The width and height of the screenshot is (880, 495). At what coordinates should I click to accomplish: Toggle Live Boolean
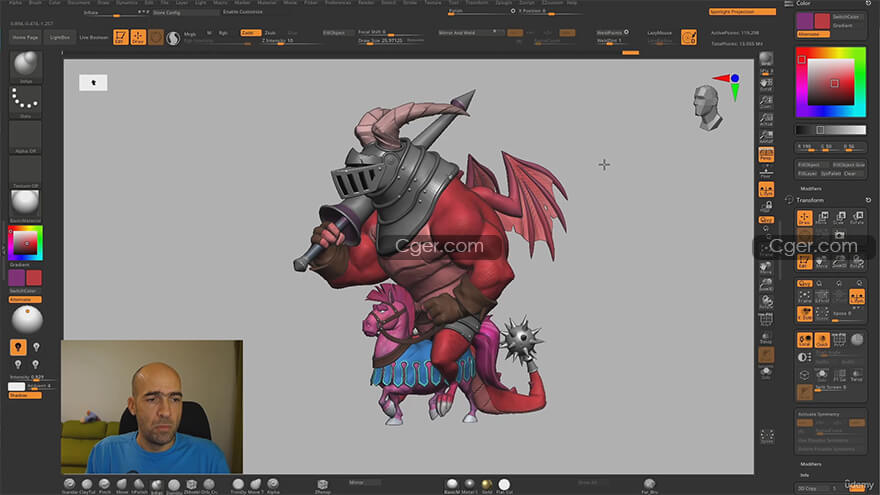tap(94, 37)
